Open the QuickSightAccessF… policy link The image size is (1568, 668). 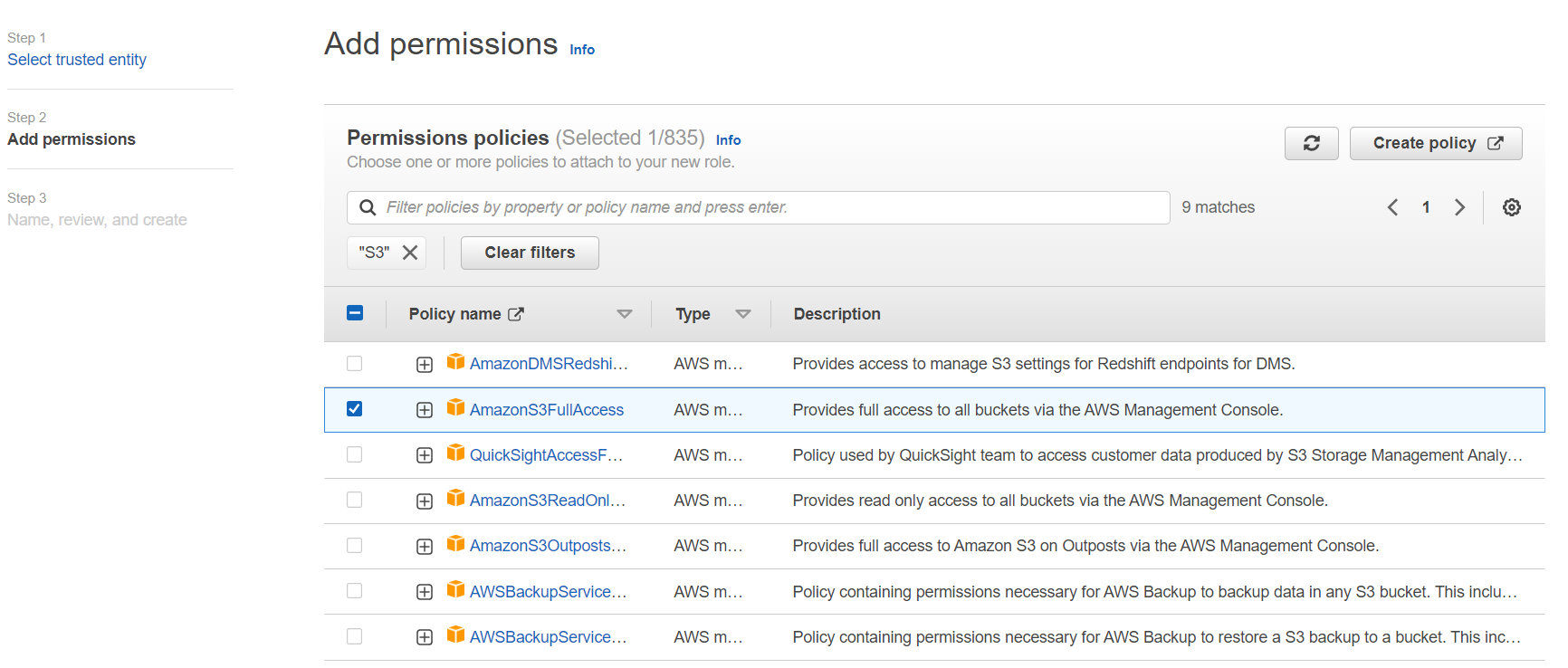[x=546, y=455]
